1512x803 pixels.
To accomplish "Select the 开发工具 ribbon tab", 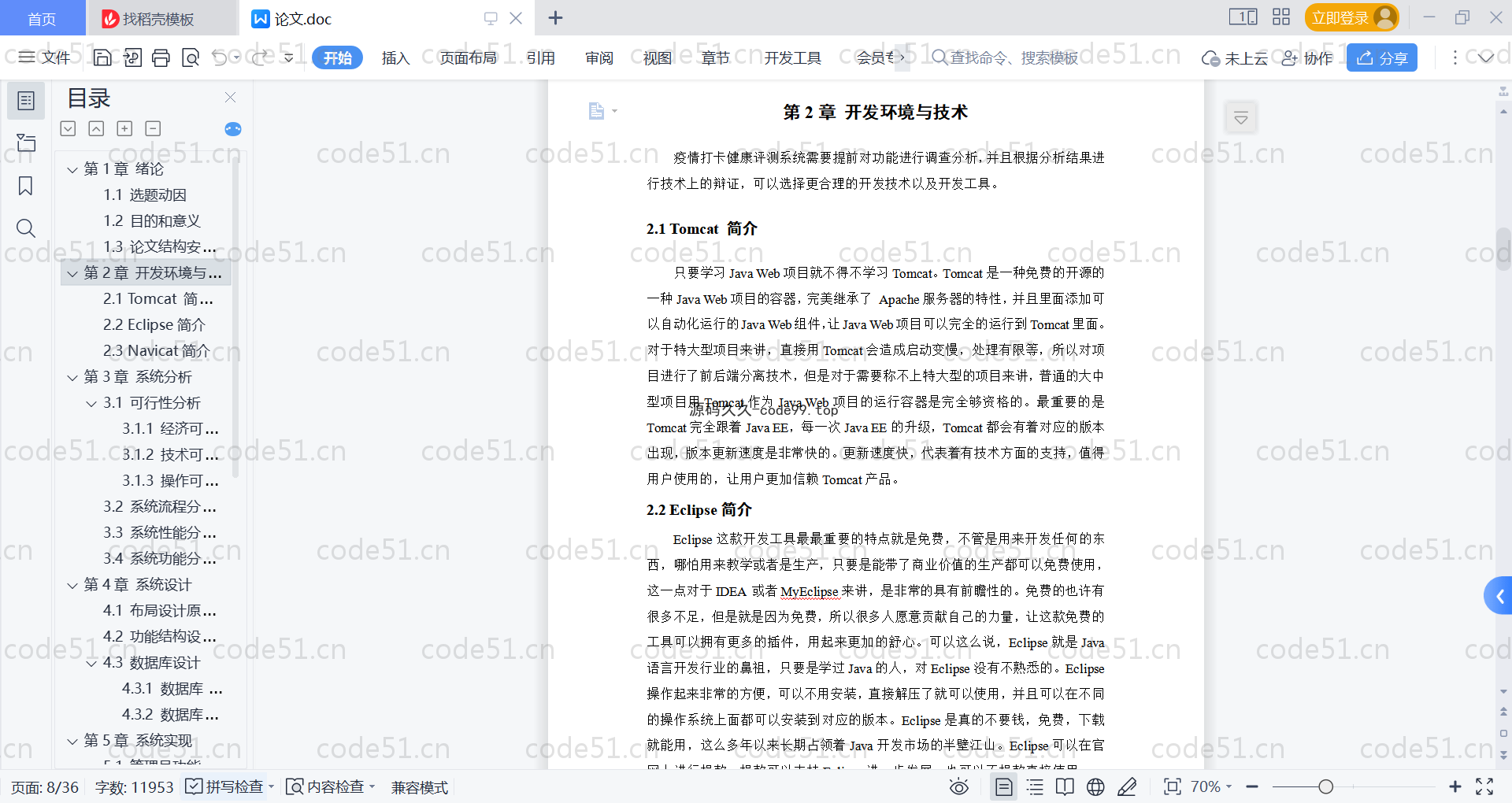I will click(x=792, y=57).
